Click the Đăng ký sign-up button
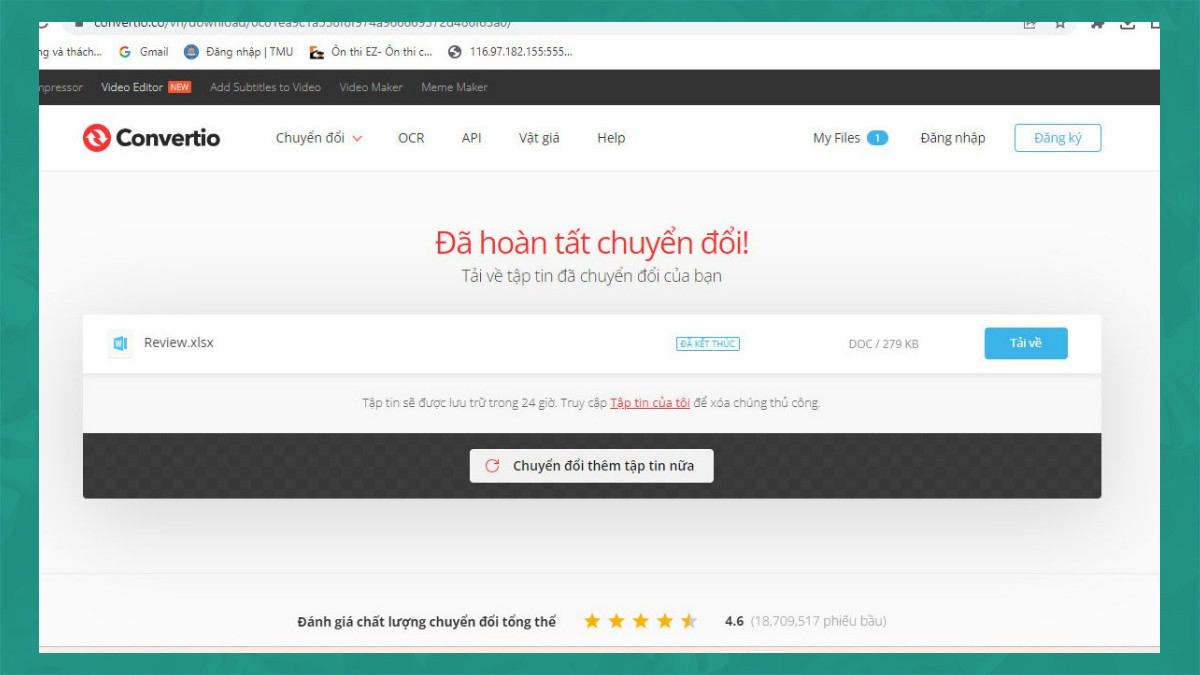Image resolution: width=1200 pixels, height=675 pixels. [x=1057, y=138]
